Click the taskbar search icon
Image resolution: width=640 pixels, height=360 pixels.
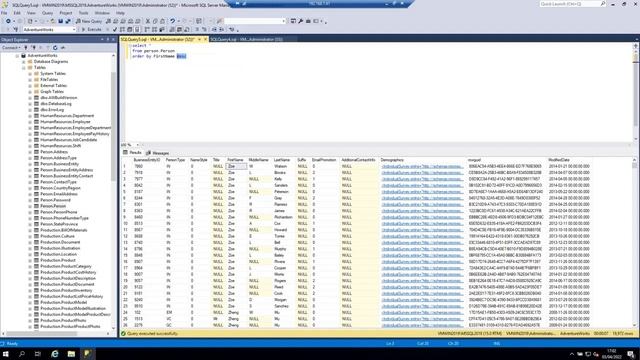click(22, 353)
